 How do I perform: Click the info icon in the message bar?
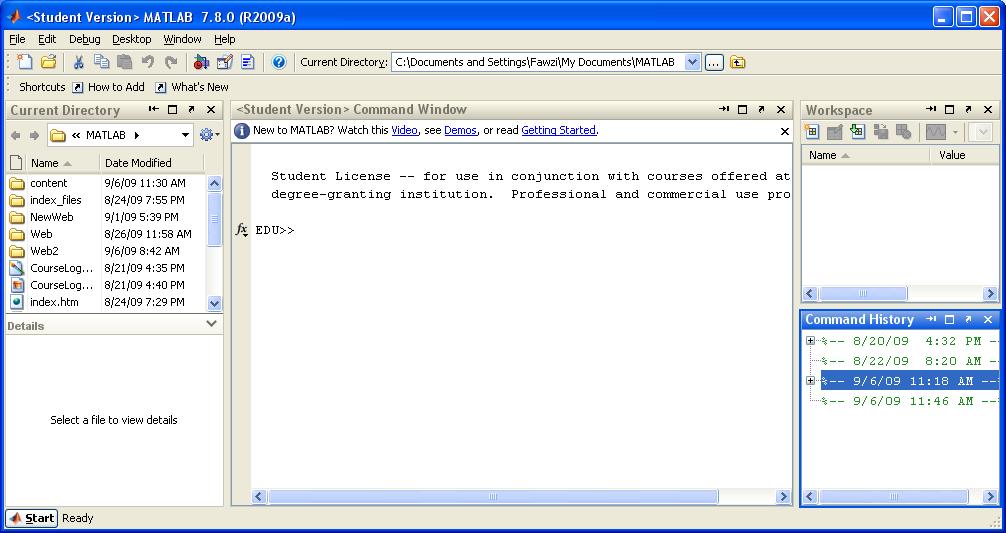coord(241,130)
